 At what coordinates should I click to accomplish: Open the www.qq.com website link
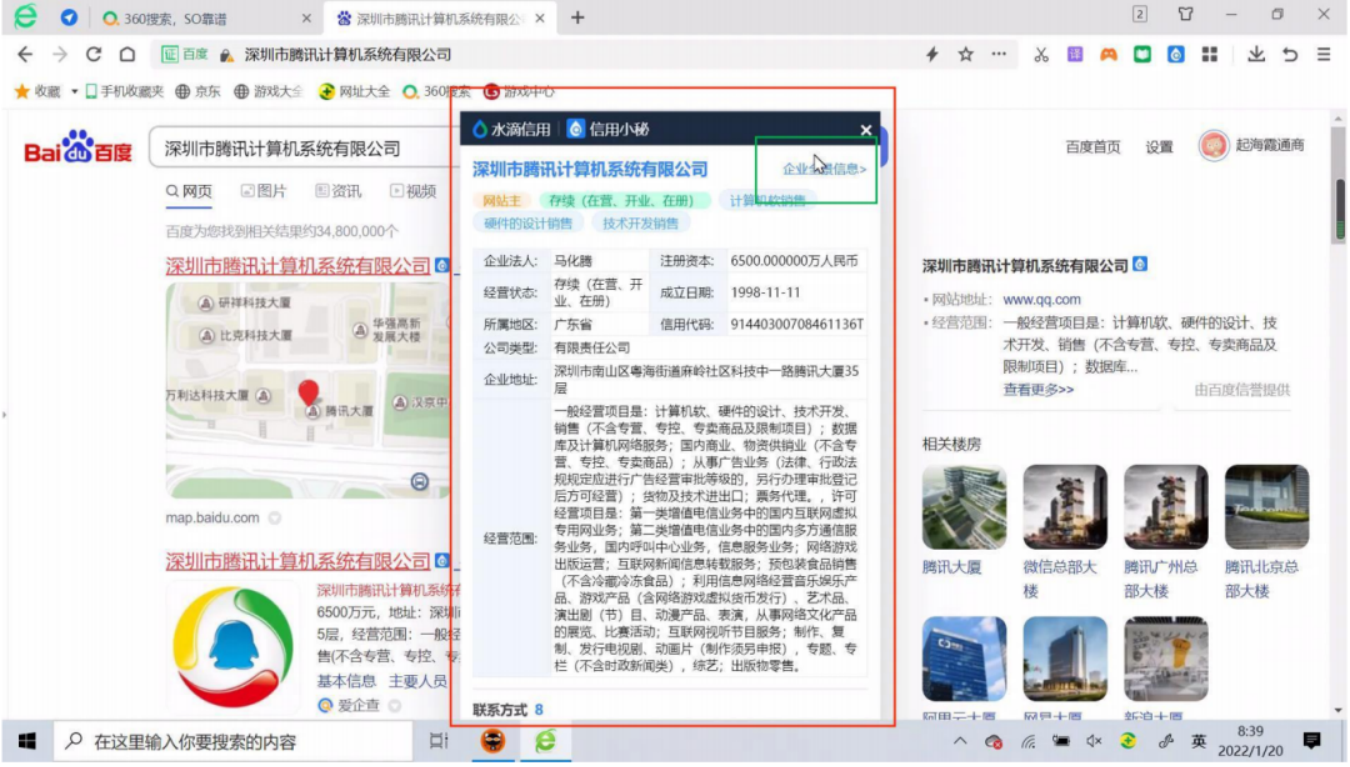pos(1042,299)
